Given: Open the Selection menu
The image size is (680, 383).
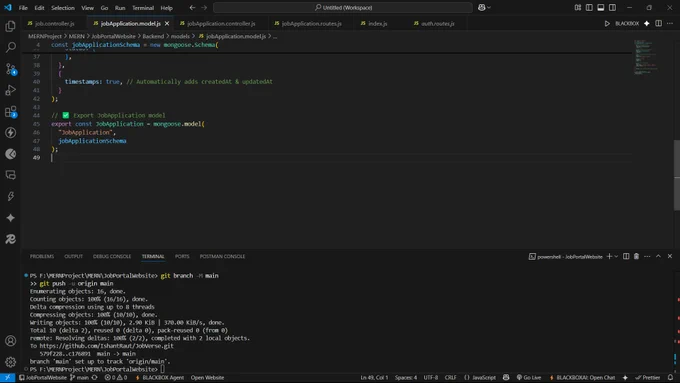Looking at the screenshot, I should pos(63,8).
